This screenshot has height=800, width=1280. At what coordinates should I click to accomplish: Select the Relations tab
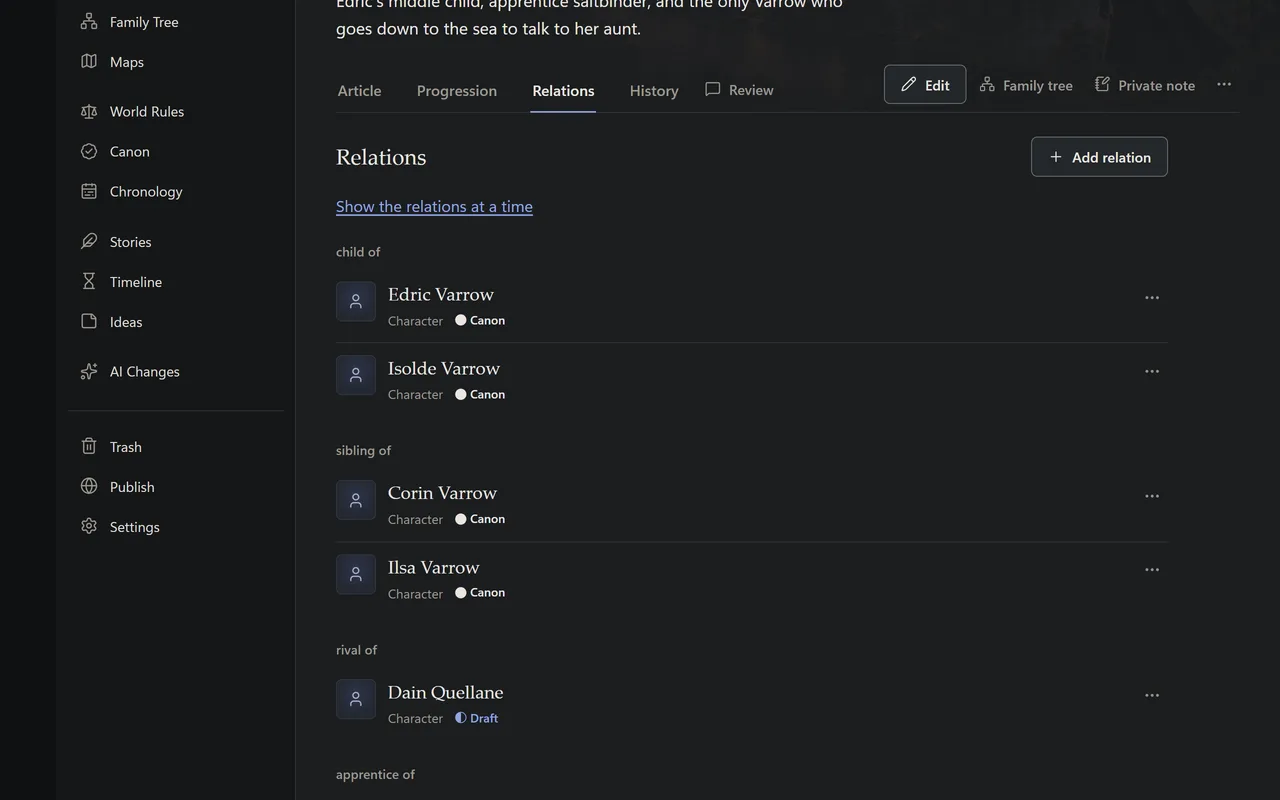(563, 90)
